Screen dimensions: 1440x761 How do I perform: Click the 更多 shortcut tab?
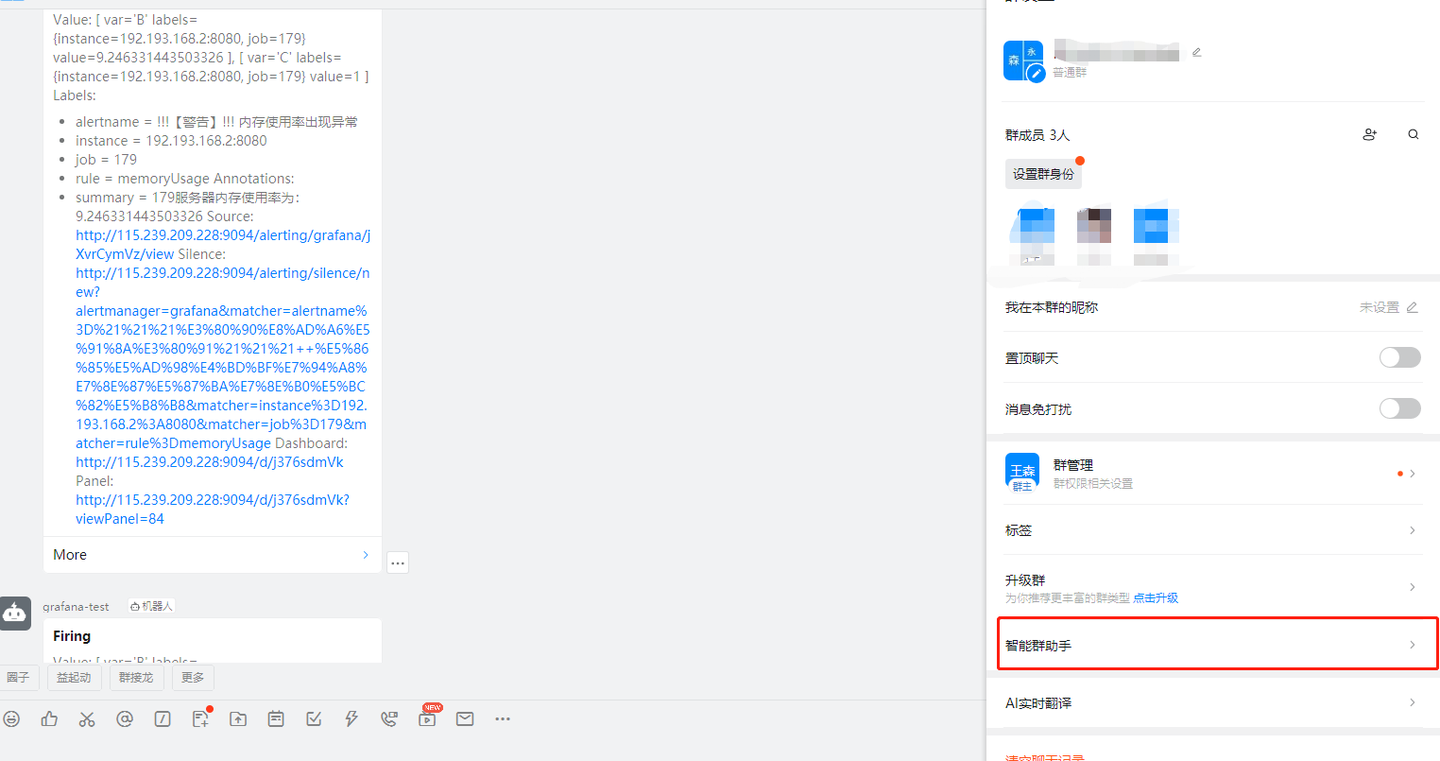193,677
